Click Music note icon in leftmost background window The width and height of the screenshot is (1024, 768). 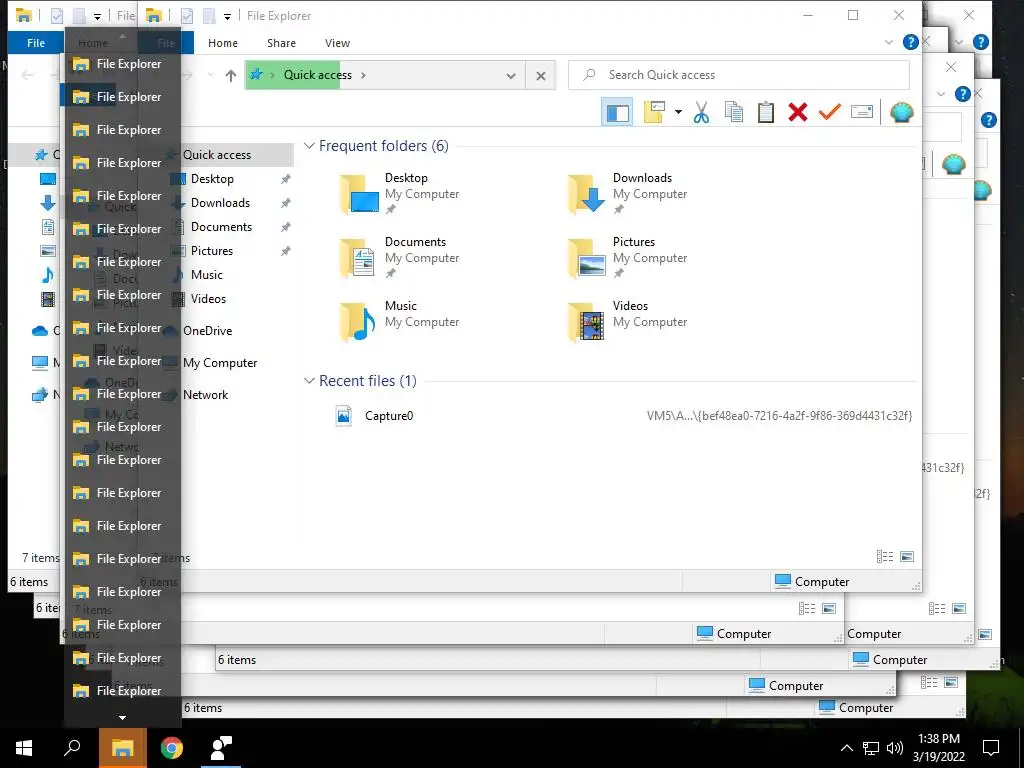point(48,275)
